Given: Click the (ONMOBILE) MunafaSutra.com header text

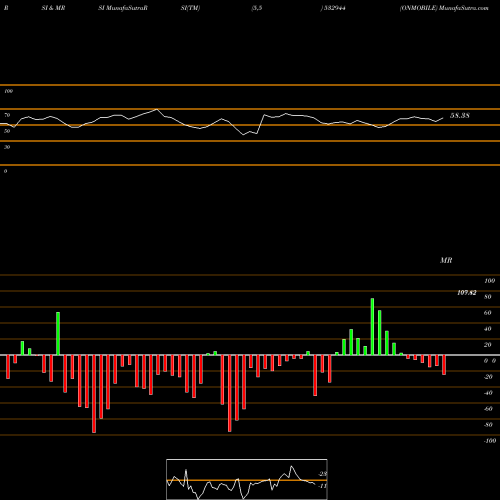Looking at the screenshot, I should click(444, 8).
